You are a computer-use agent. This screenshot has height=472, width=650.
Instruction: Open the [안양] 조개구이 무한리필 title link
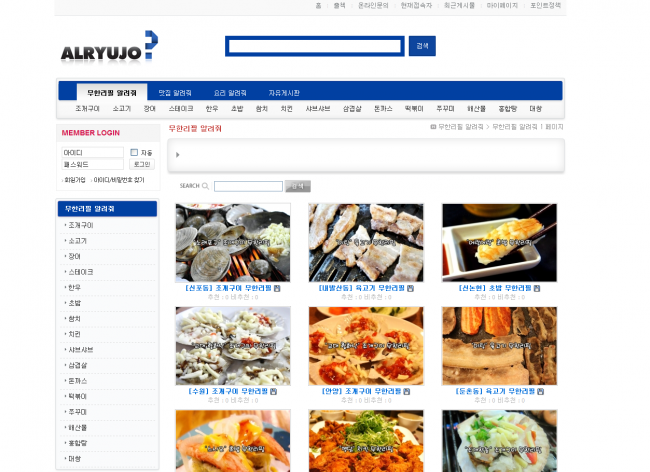click(361, 391)
